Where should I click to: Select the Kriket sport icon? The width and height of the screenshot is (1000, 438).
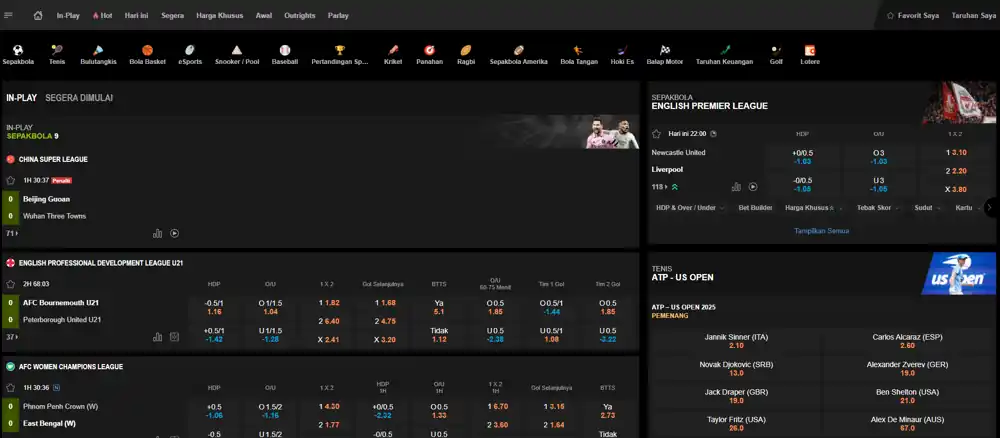393,50
